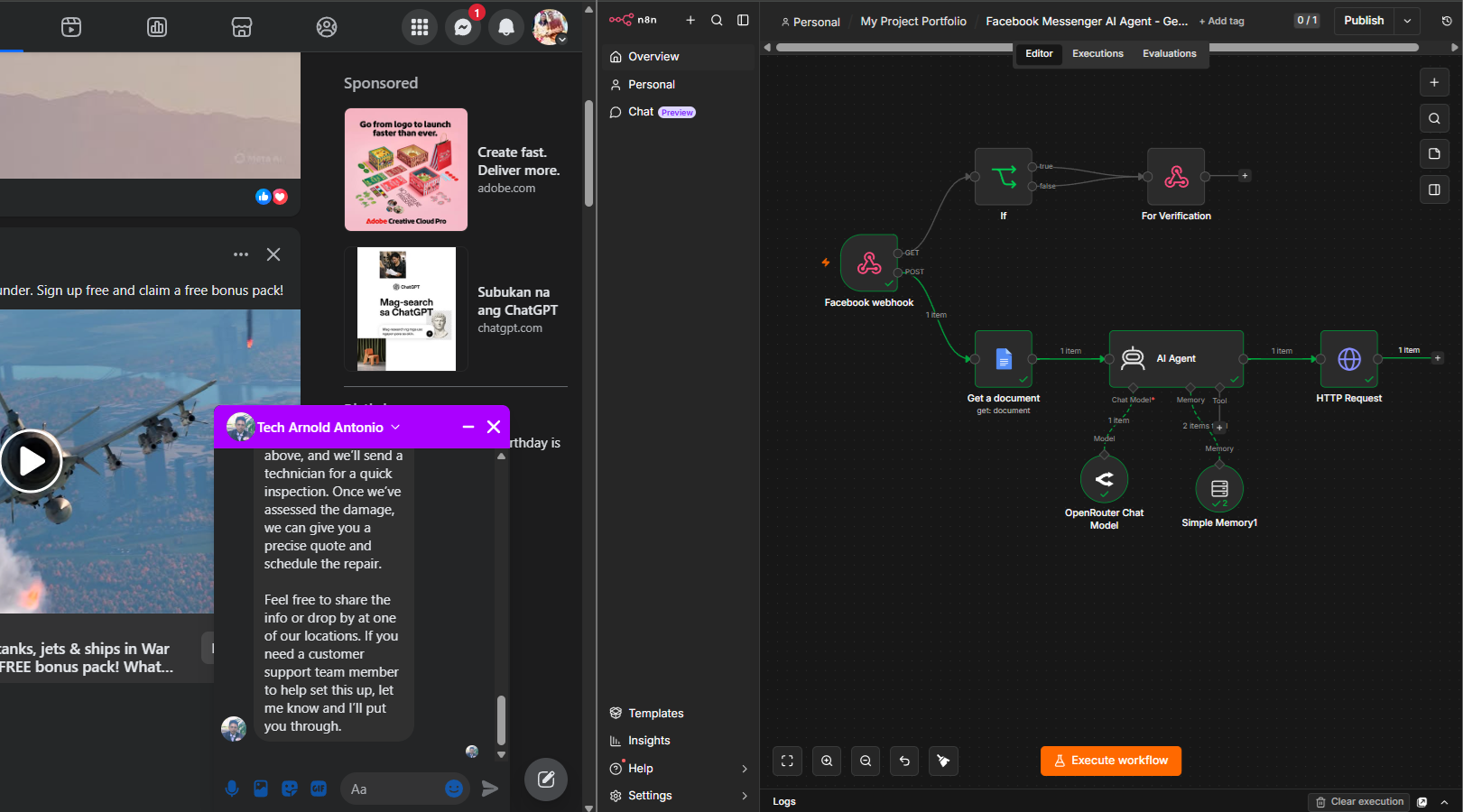The width and height of the screenshot is (1463, 812).
Task: Execute workflow
Action: coord(1111,761)
